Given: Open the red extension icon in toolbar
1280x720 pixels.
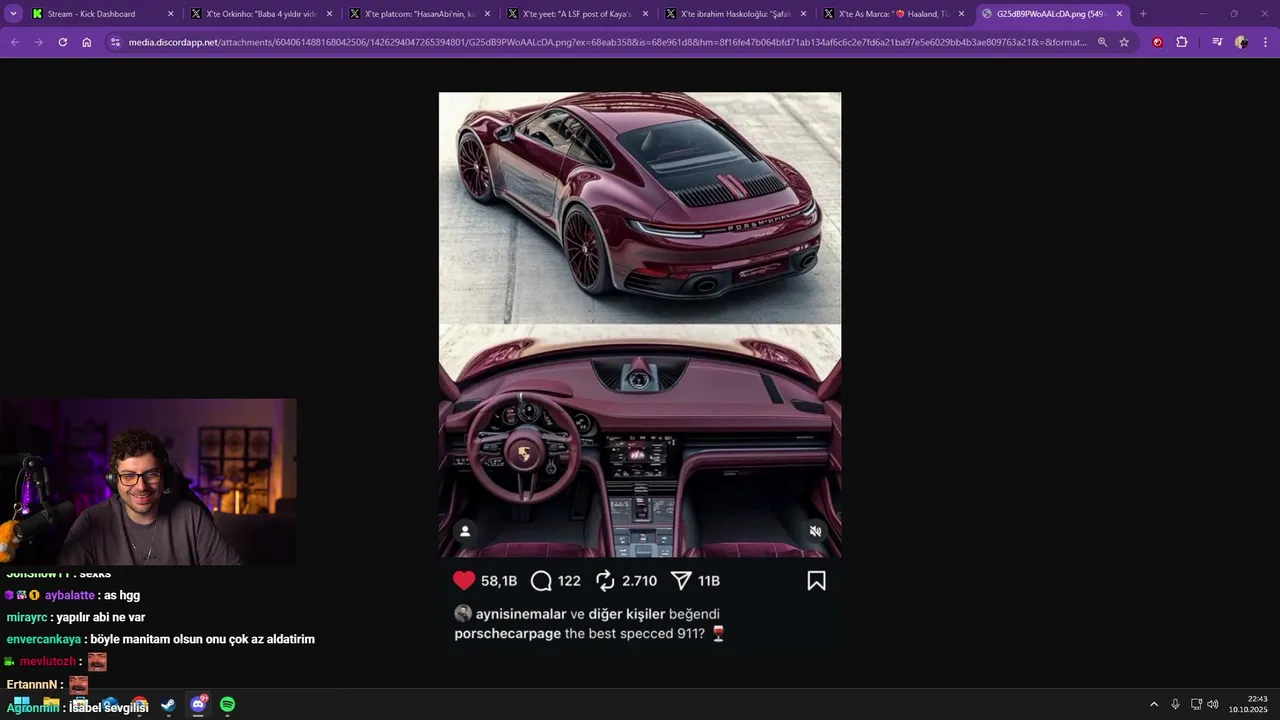Looking at the screenshot, I should 1158,42.
